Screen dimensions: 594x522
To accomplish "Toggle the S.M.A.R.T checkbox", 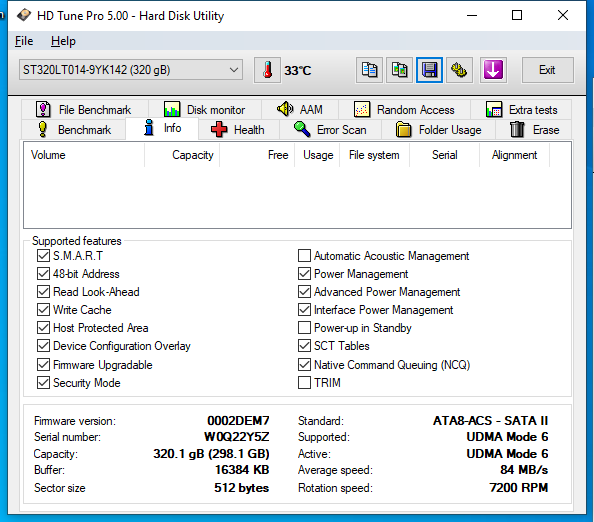I will tap(43, 256).
